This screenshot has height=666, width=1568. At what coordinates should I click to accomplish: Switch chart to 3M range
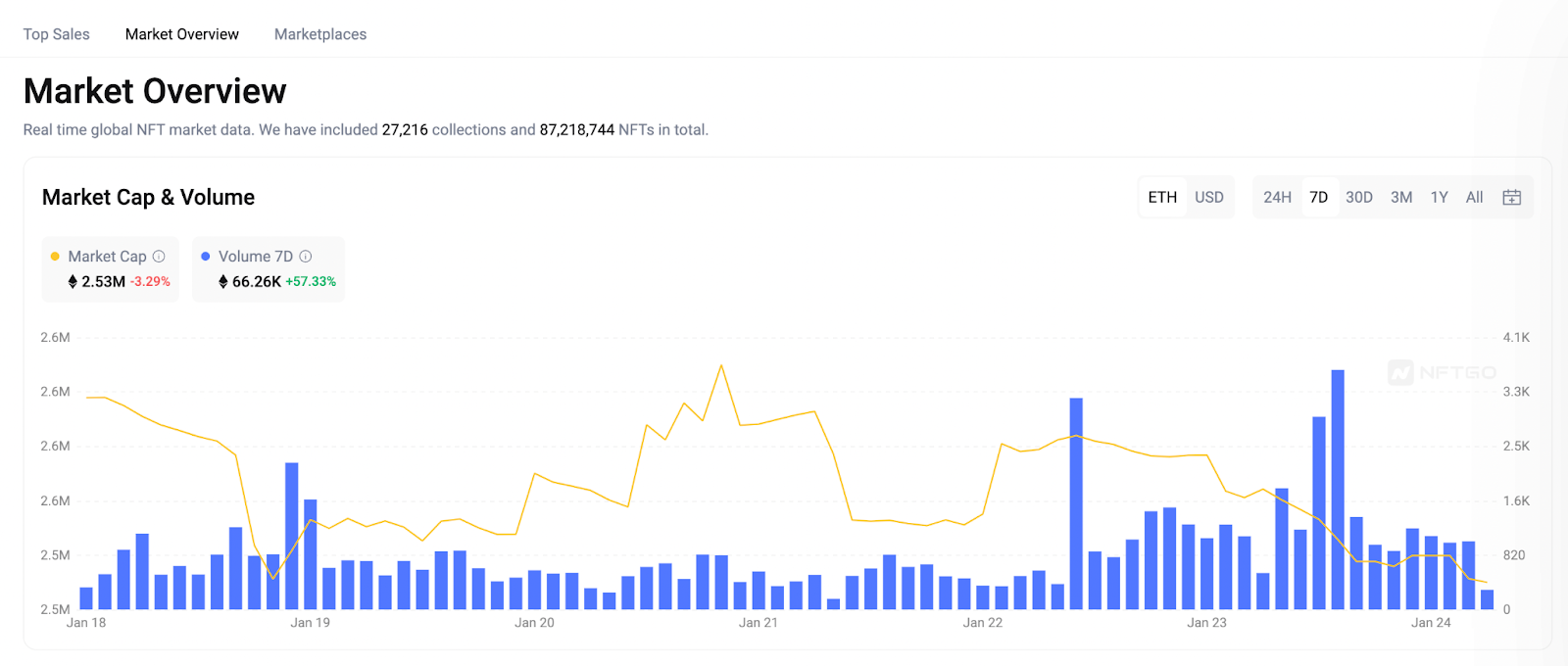pyautogui.click(x=1401, y=197)
